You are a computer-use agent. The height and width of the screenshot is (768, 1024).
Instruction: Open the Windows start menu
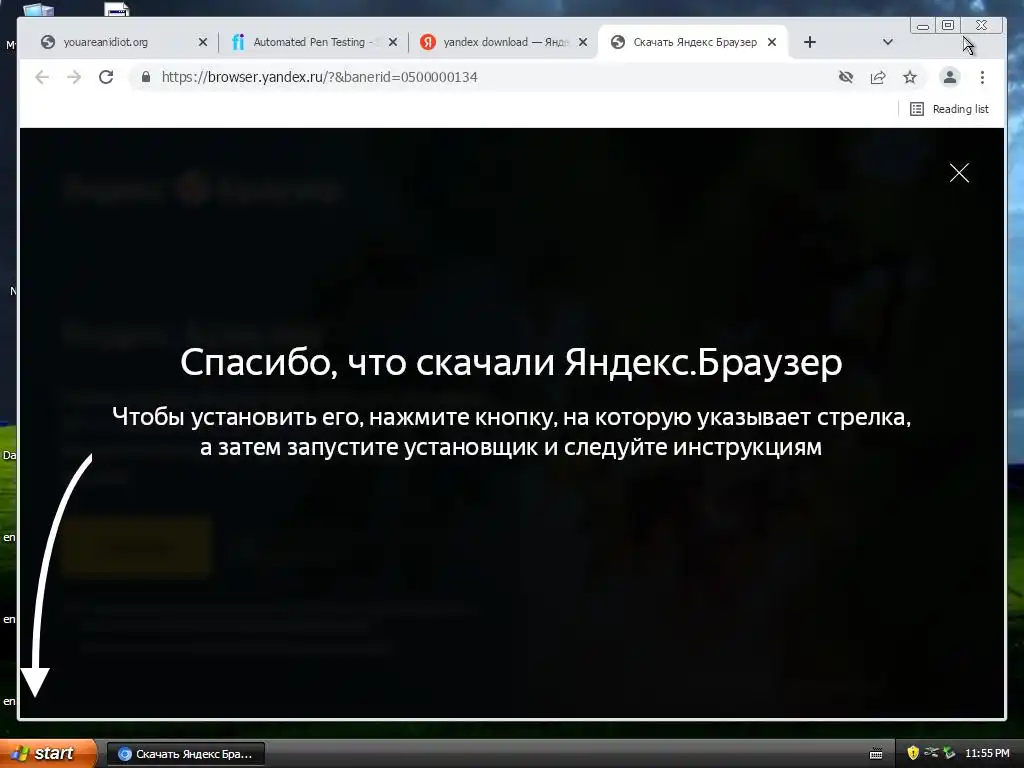pos(48,754)
